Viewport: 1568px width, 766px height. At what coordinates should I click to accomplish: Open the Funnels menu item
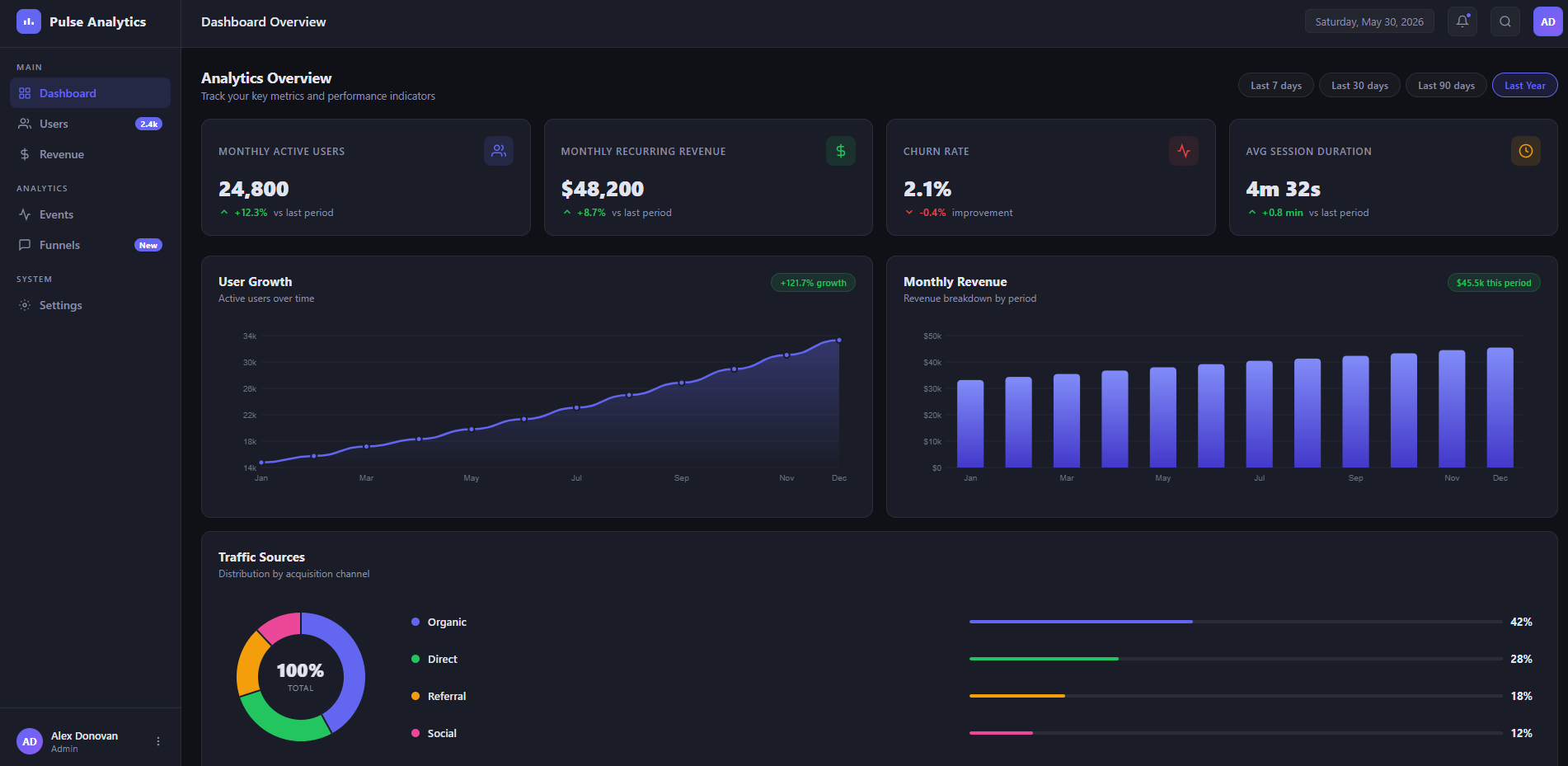click(x=90, y=245)
